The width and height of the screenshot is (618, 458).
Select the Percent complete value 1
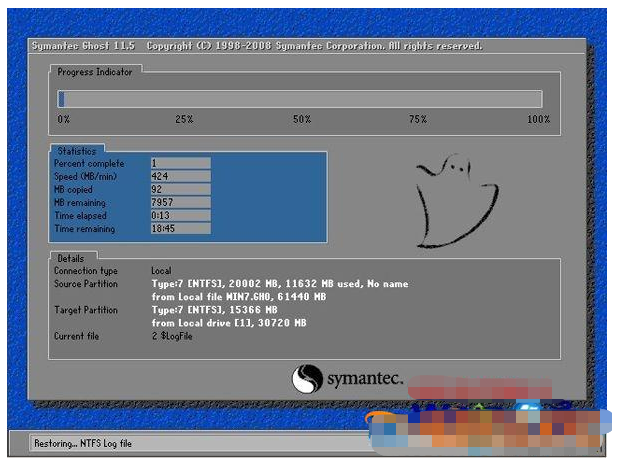(x=181, y=163)
